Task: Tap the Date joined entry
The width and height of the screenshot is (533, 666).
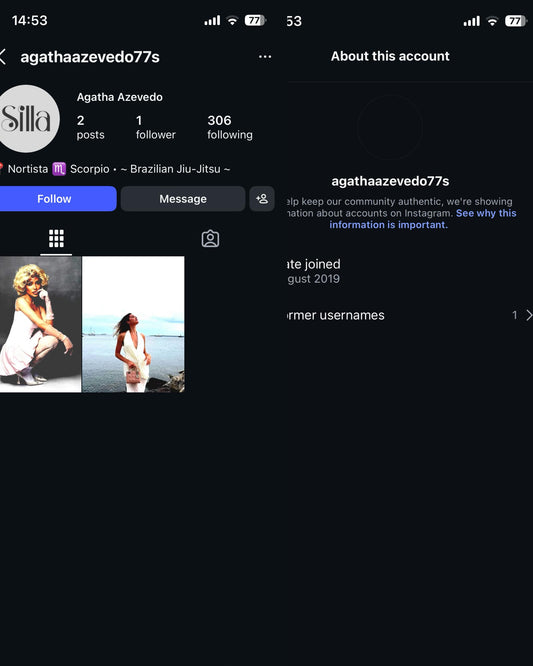Action: pyautogui.click(x=314, y=271)
